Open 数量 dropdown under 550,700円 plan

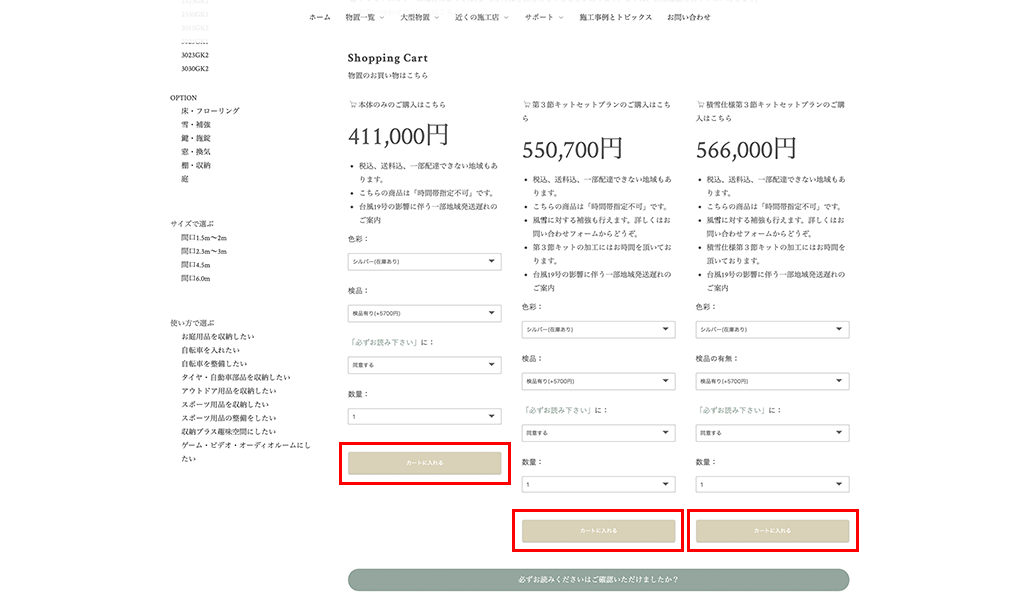click(x=598, y=484)
